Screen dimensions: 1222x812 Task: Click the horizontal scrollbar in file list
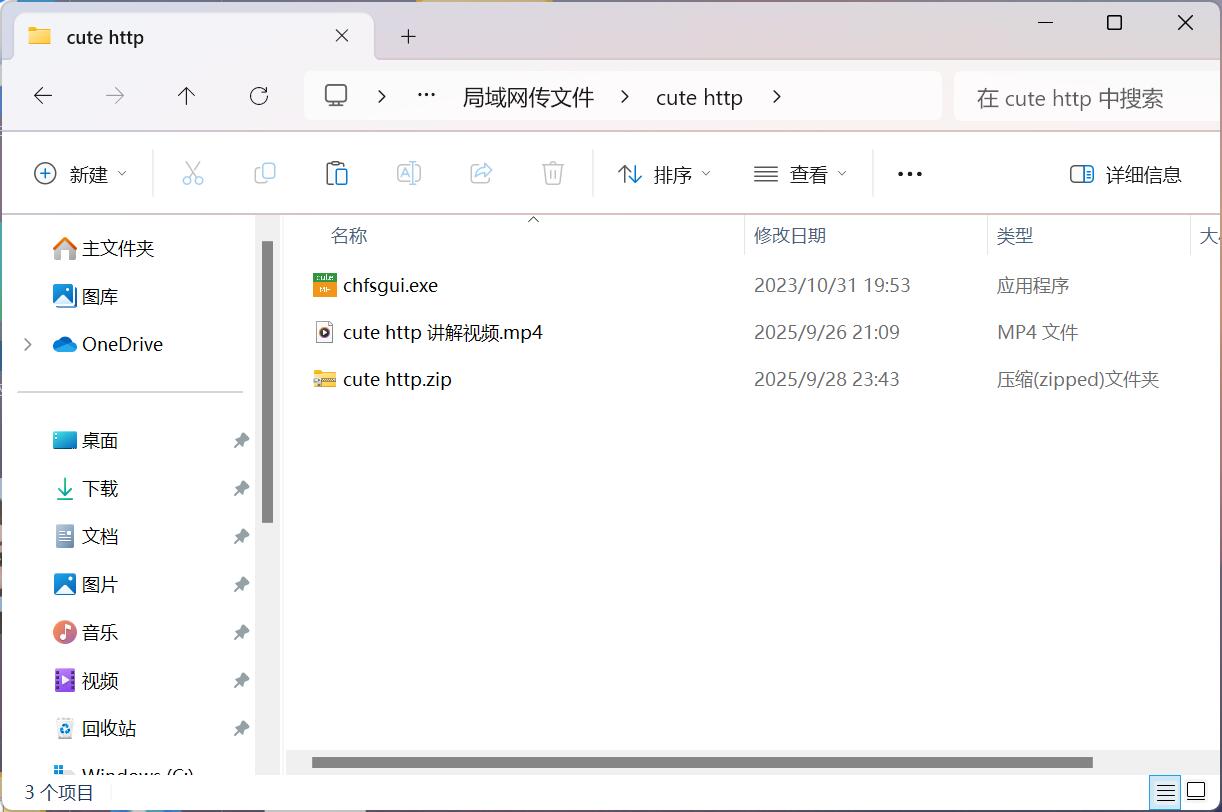tap(701, 762)
